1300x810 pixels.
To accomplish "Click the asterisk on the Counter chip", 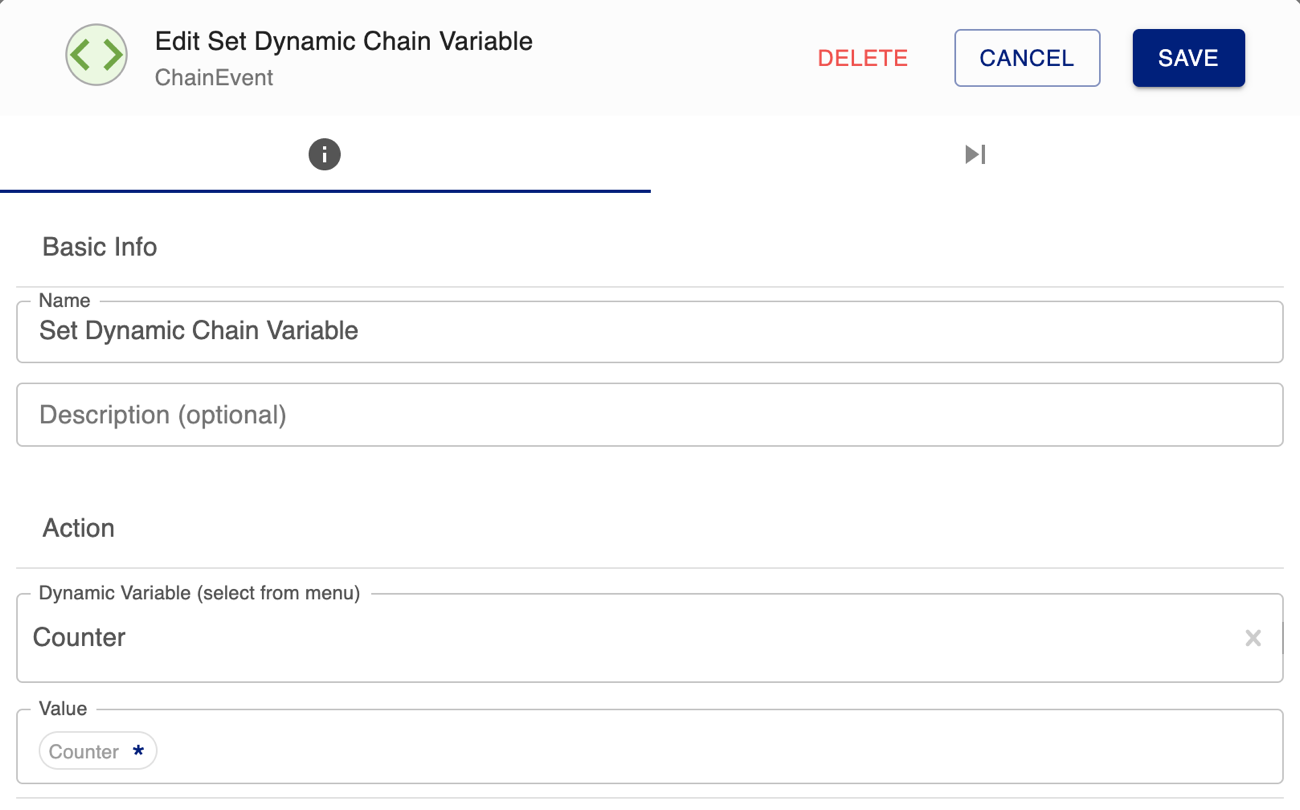I will tap(138, 752).
